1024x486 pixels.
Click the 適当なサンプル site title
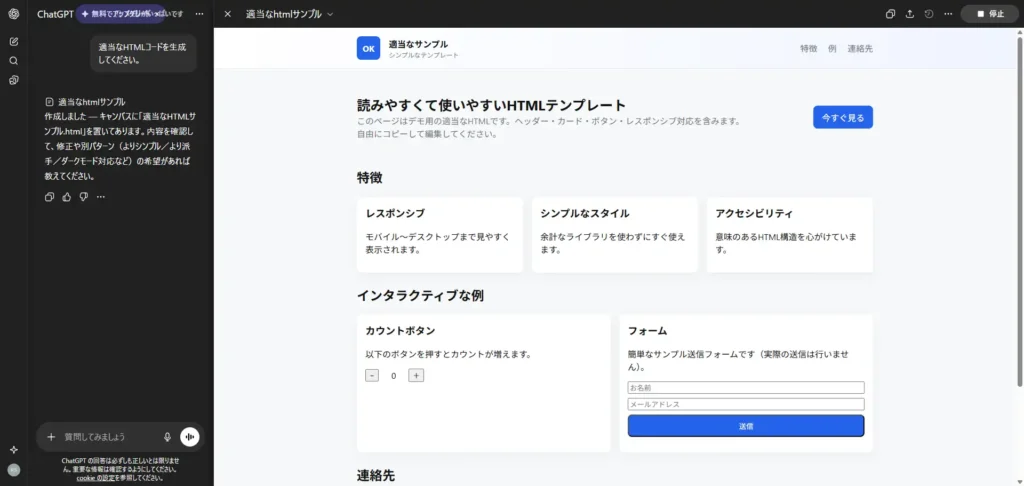pyautogui.click(x=418, y=44)
